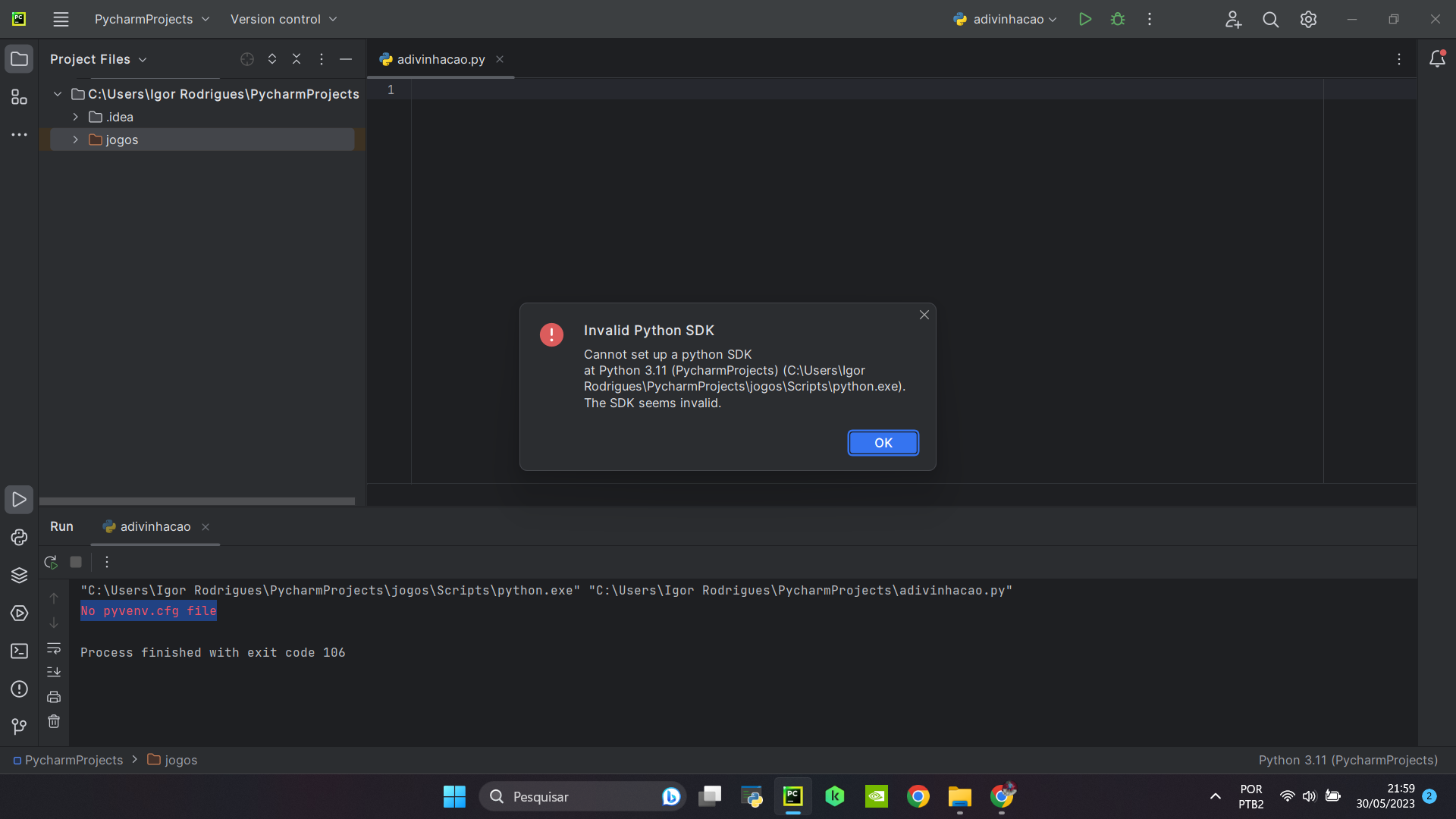Open Search Everywhere magnifier
This screenshot has width=1456, height=819.
(x=1271, y=19)
